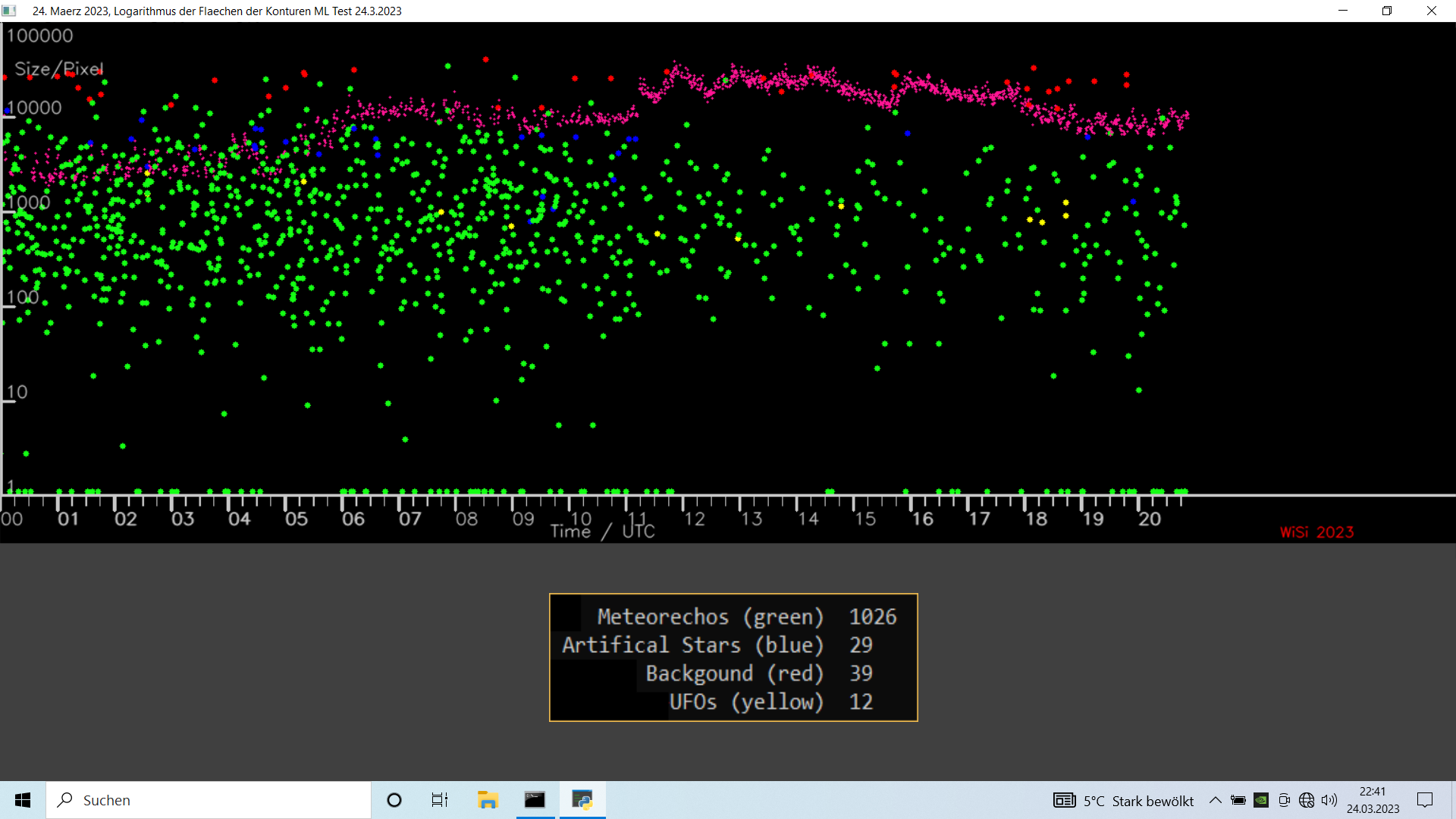Click the 10000 size axis label
The image size is (1456, 819).
pyautogui.click(x=35, y=108)
